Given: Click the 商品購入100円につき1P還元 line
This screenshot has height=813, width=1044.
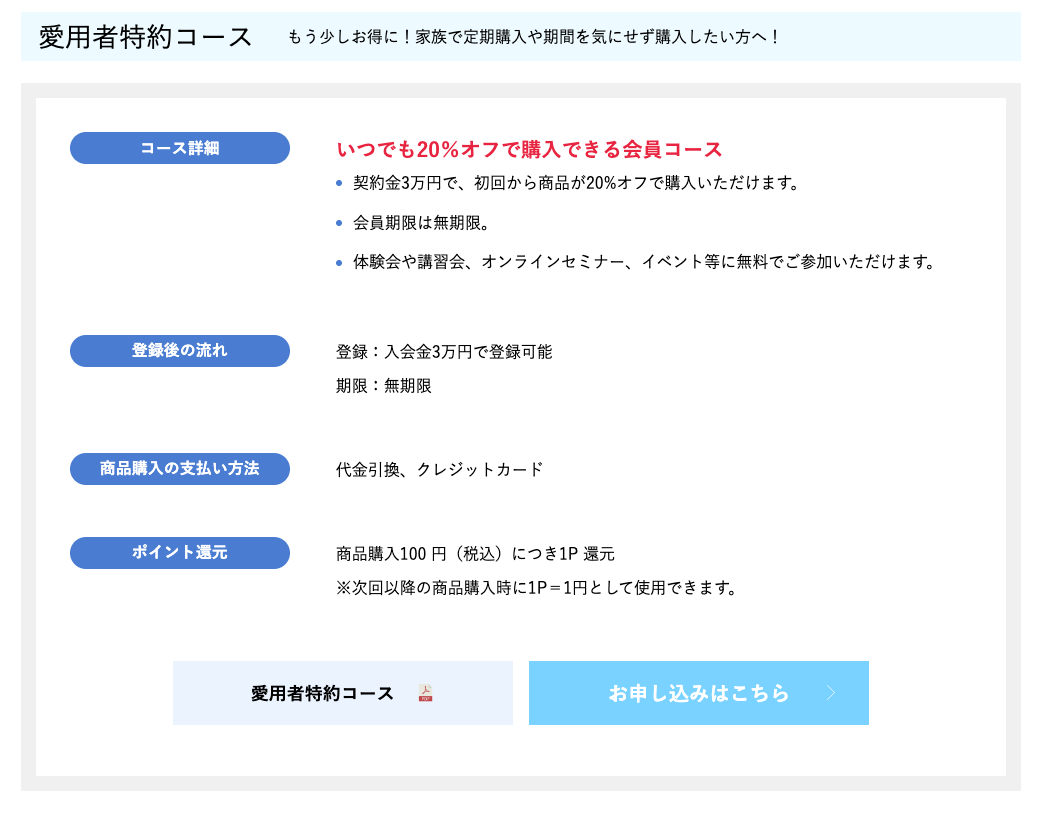Looking at the screenshot, I should tap(475, 554).
